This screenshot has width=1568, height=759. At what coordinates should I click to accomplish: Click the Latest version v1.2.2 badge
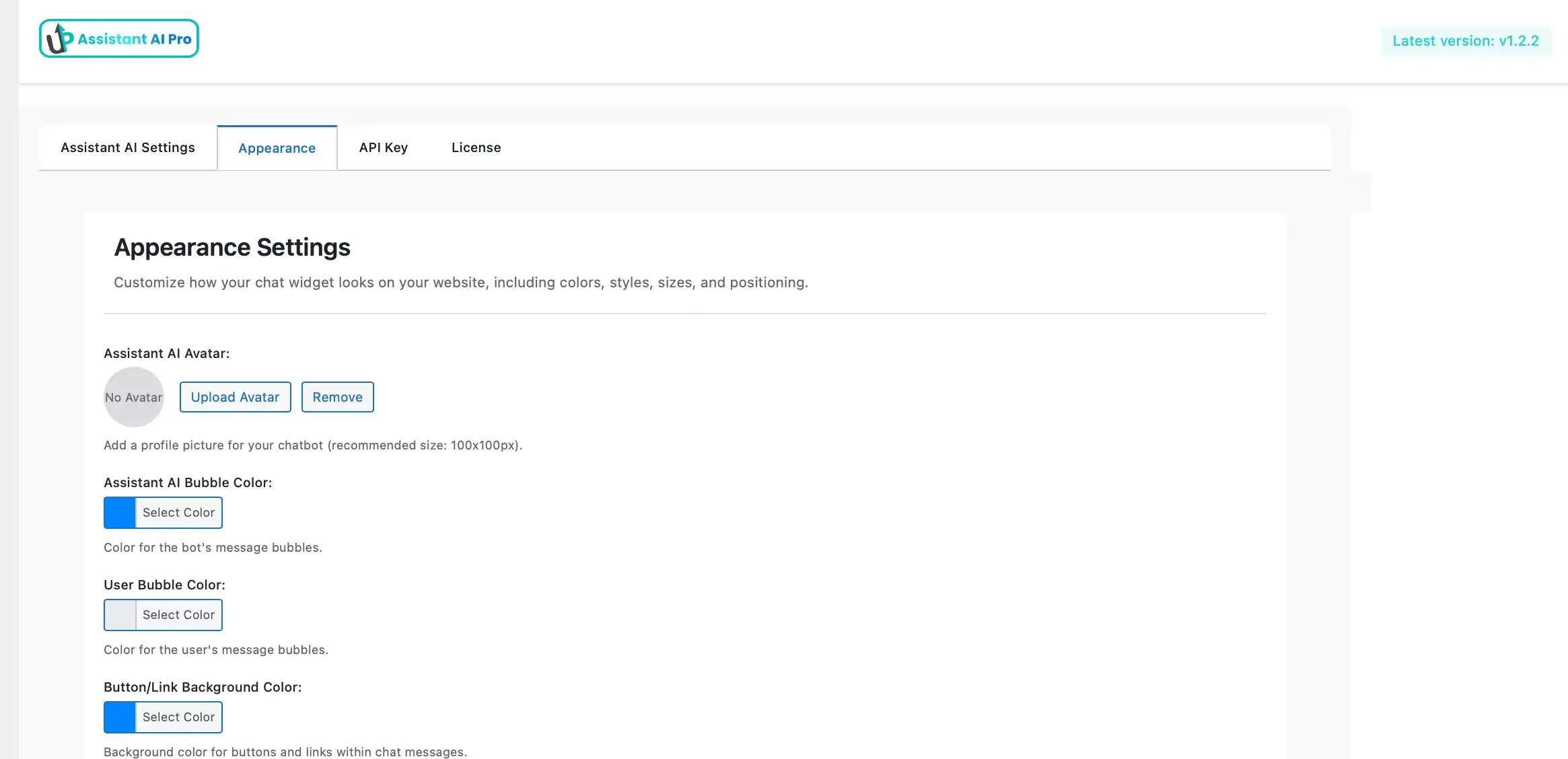pos(1465,41)
